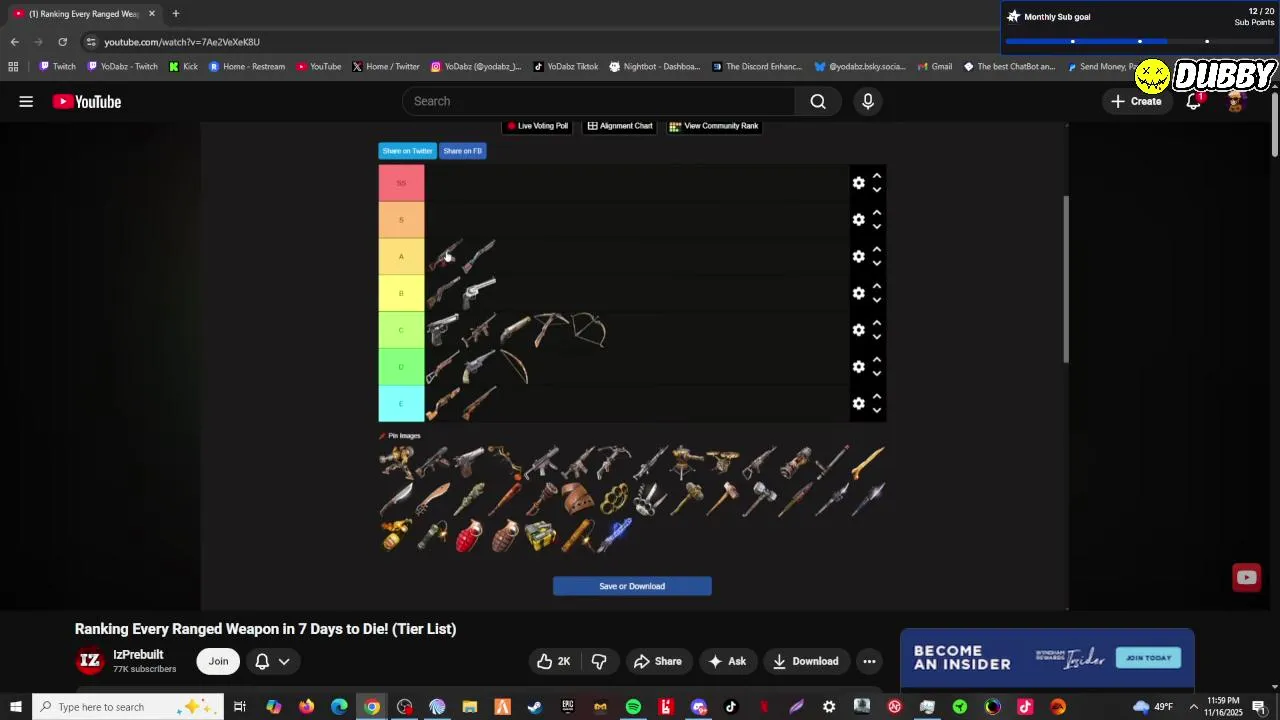Click Share on Twitter button
Viewport: 1280px width, 720px height.
[407, 151]
